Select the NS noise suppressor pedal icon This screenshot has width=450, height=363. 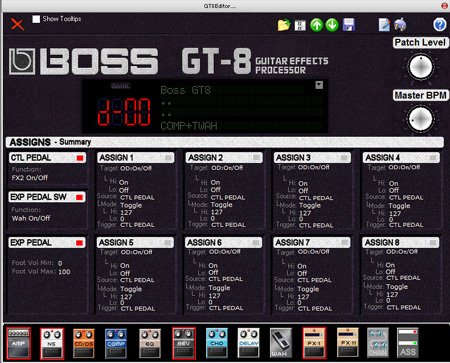click(52, 344)
